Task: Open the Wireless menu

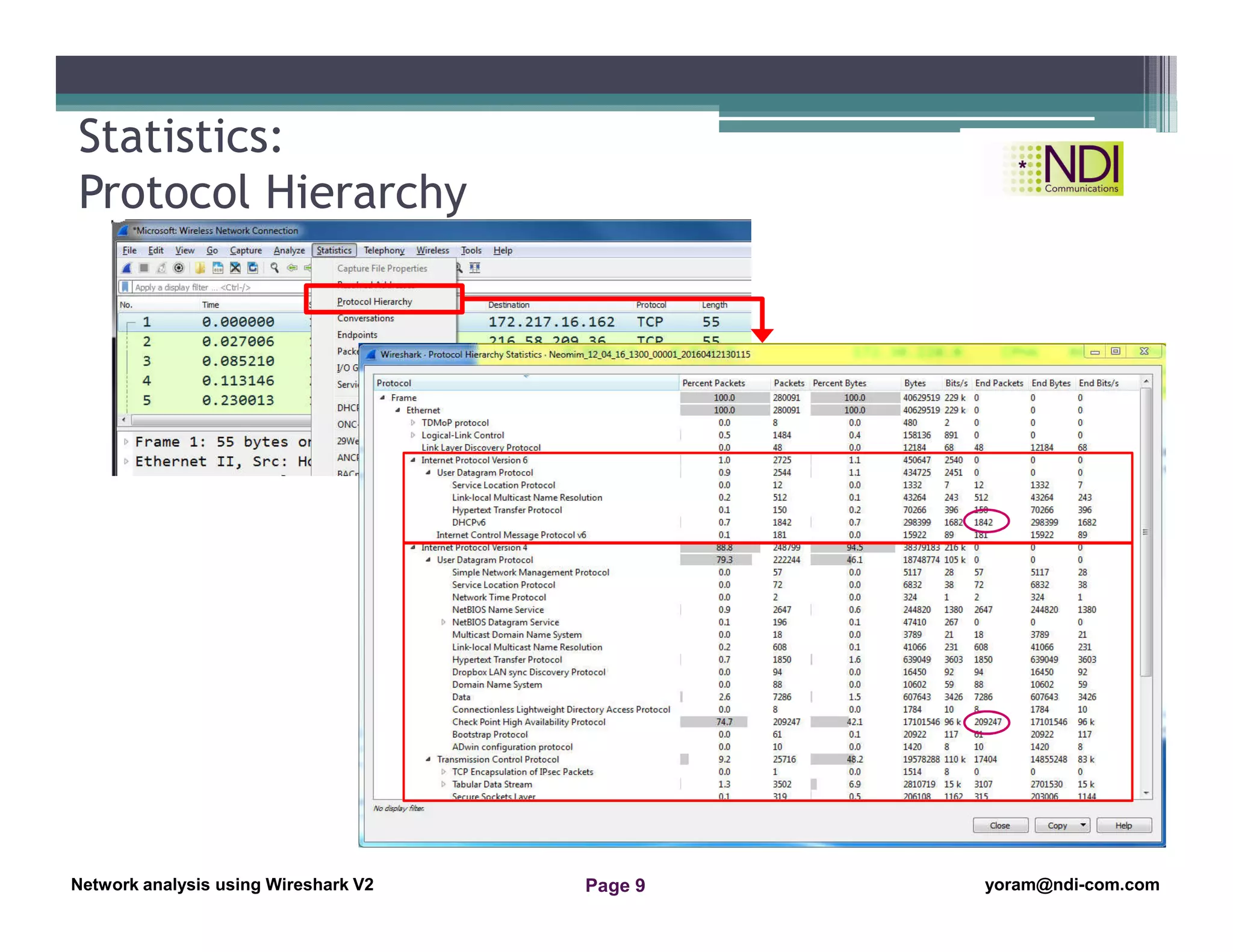Action: (x=432, y=250)
